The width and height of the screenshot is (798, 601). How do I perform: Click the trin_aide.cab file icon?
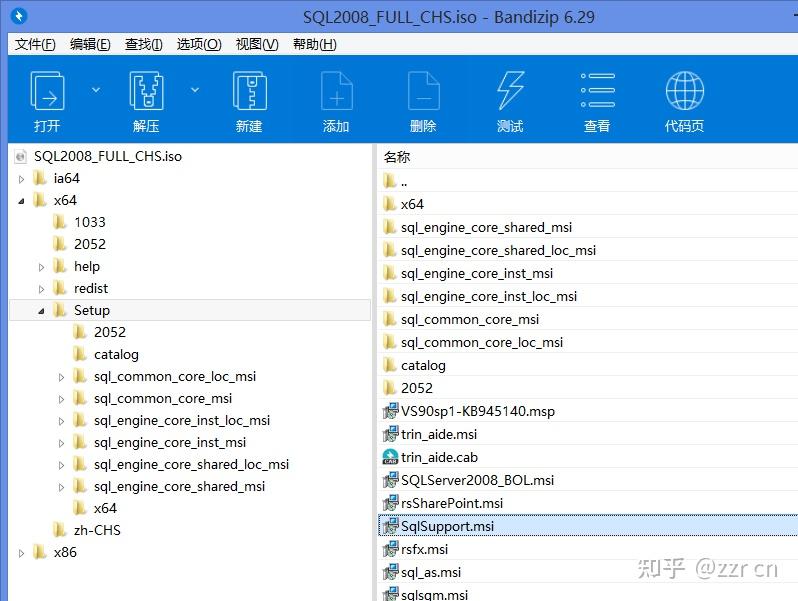click(390, 457)
